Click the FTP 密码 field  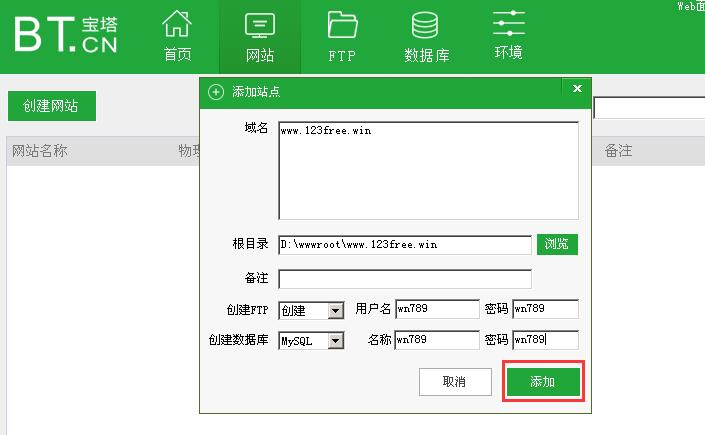pos(545,310)
